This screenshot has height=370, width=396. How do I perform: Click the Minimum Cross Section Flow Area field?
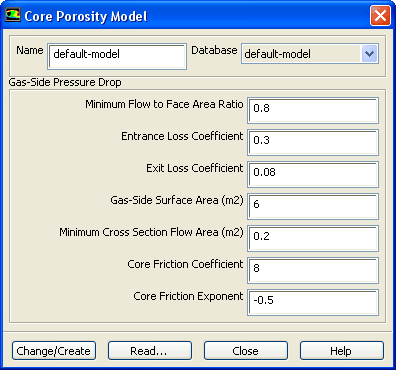click(x=313, y=238)
